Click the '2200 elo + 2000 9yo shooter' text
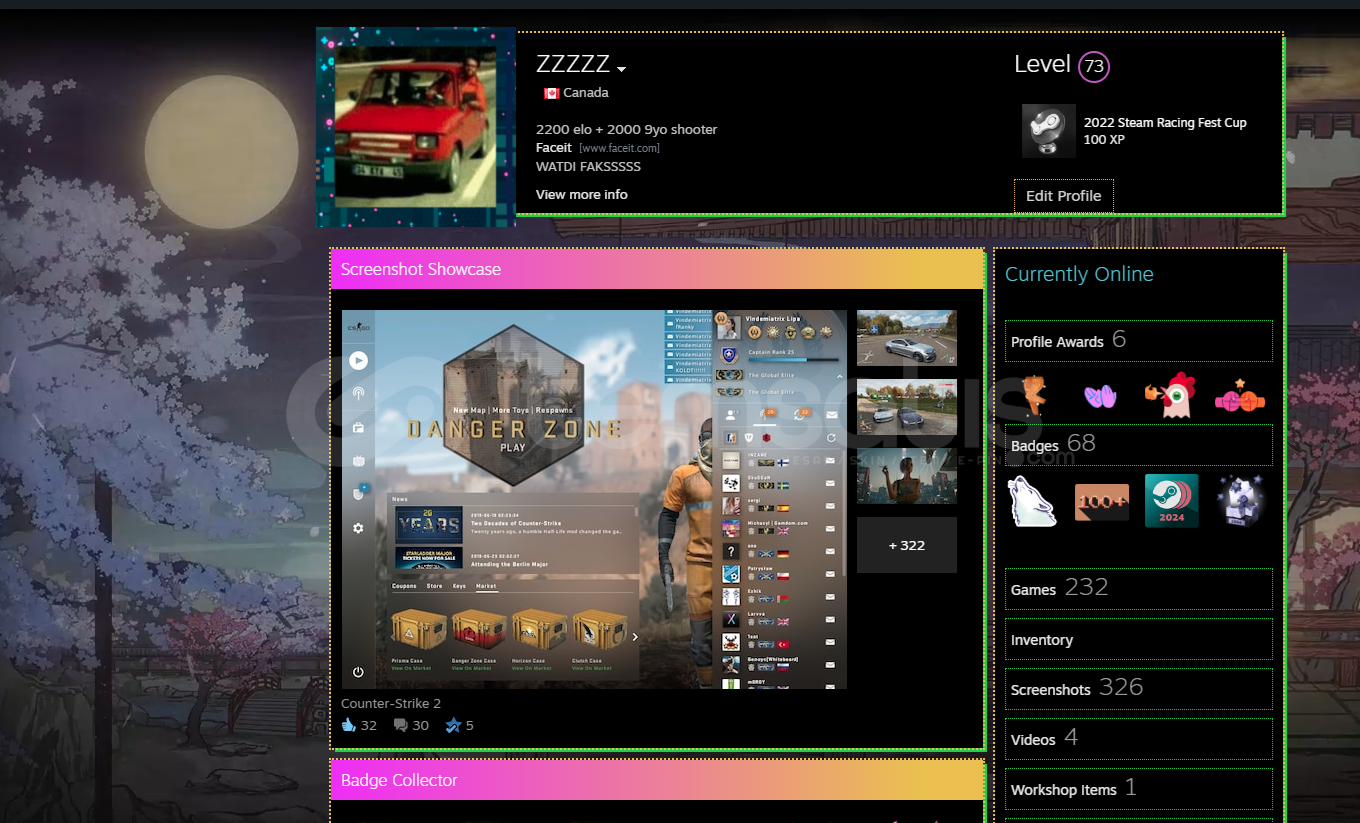This screenshot has width=1360, height=823. (x=626, y=130)
